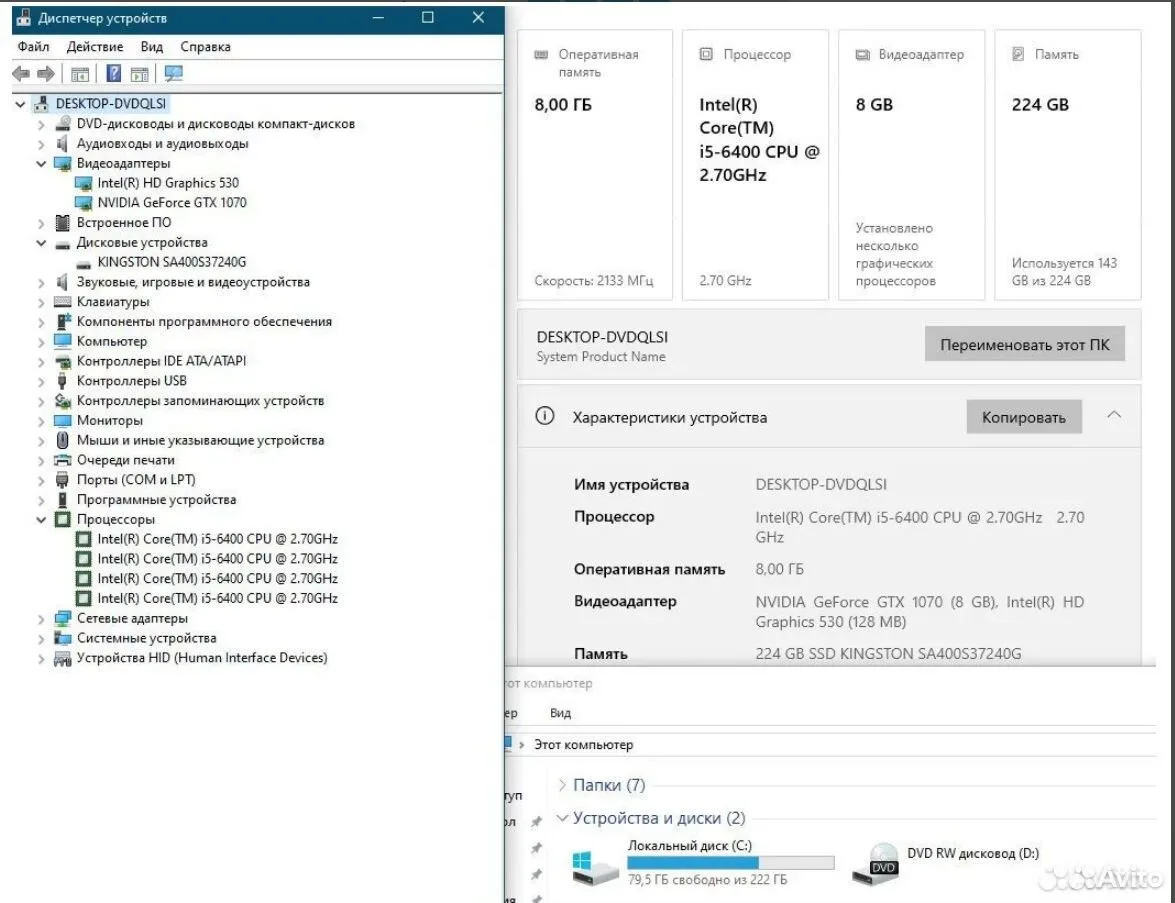Viewport: 1175px width, 903px height.
Task: Click the Встроенное ПО firmware chip icon
Action: coord(63,223)
